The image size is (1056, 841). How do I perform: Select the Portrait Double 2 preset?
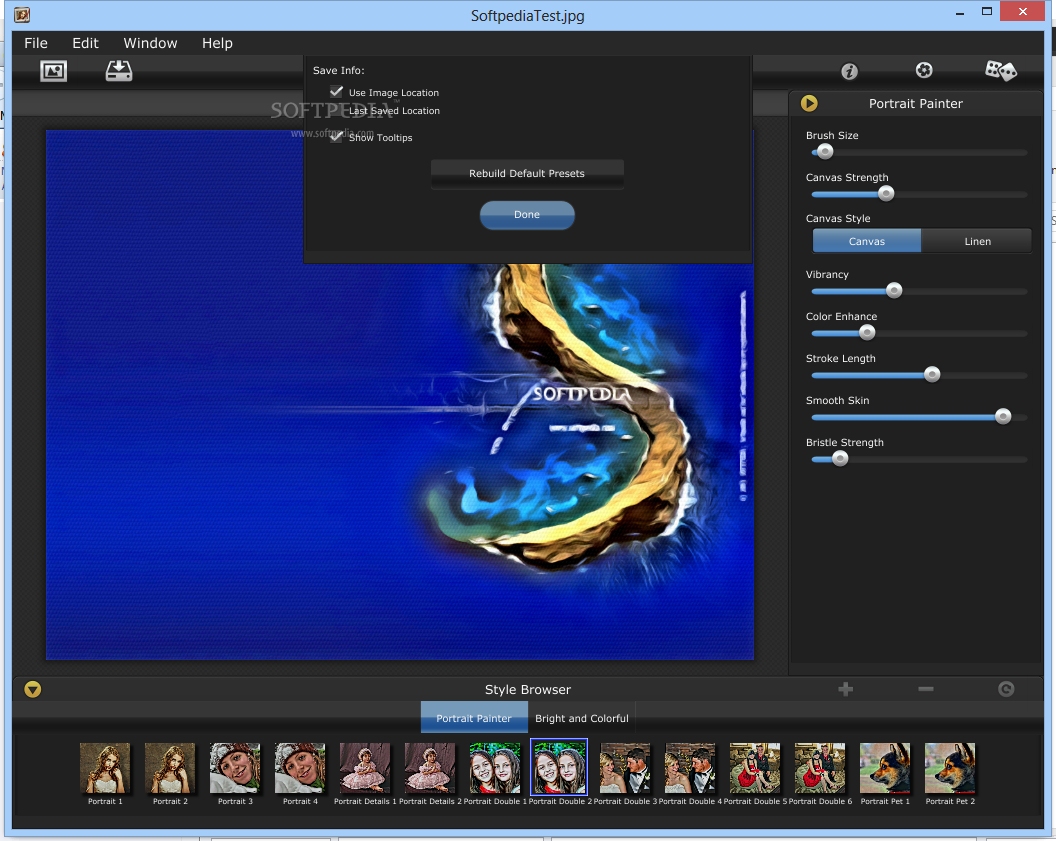click(559, 768)
